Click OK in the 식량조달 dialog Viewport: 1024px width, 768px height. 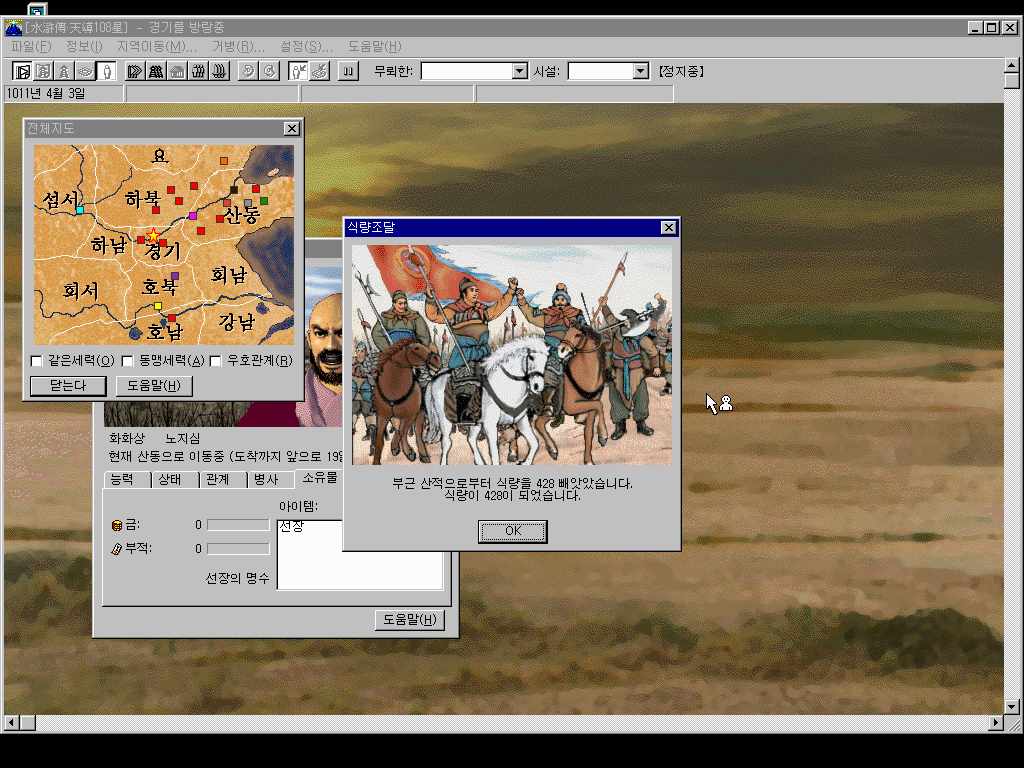513,531
